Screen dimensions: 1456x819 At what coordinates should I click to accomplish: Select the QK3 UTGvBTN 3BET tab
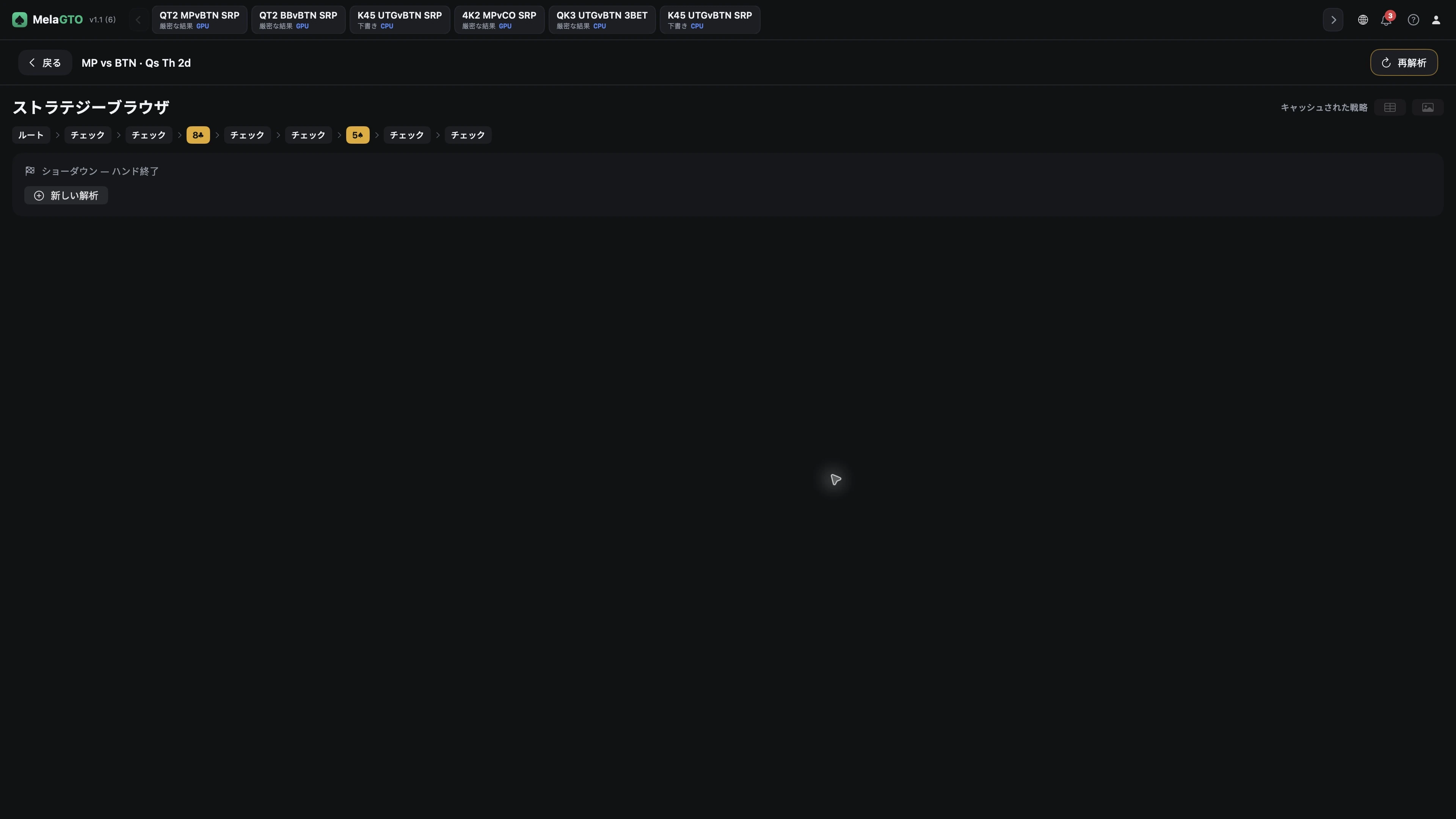point(602,20)
